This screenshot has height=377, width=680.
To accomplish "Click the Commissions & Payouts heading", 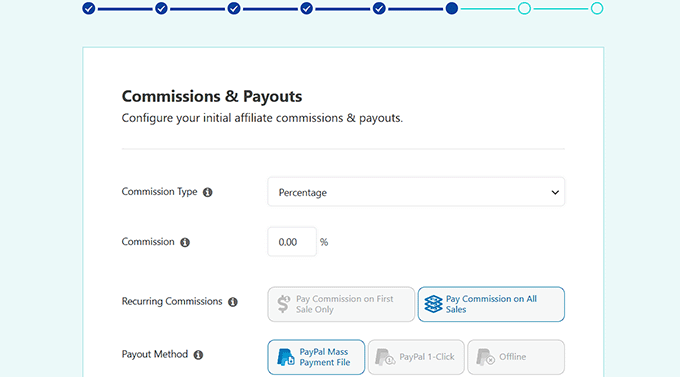I will tap(212, 96).
